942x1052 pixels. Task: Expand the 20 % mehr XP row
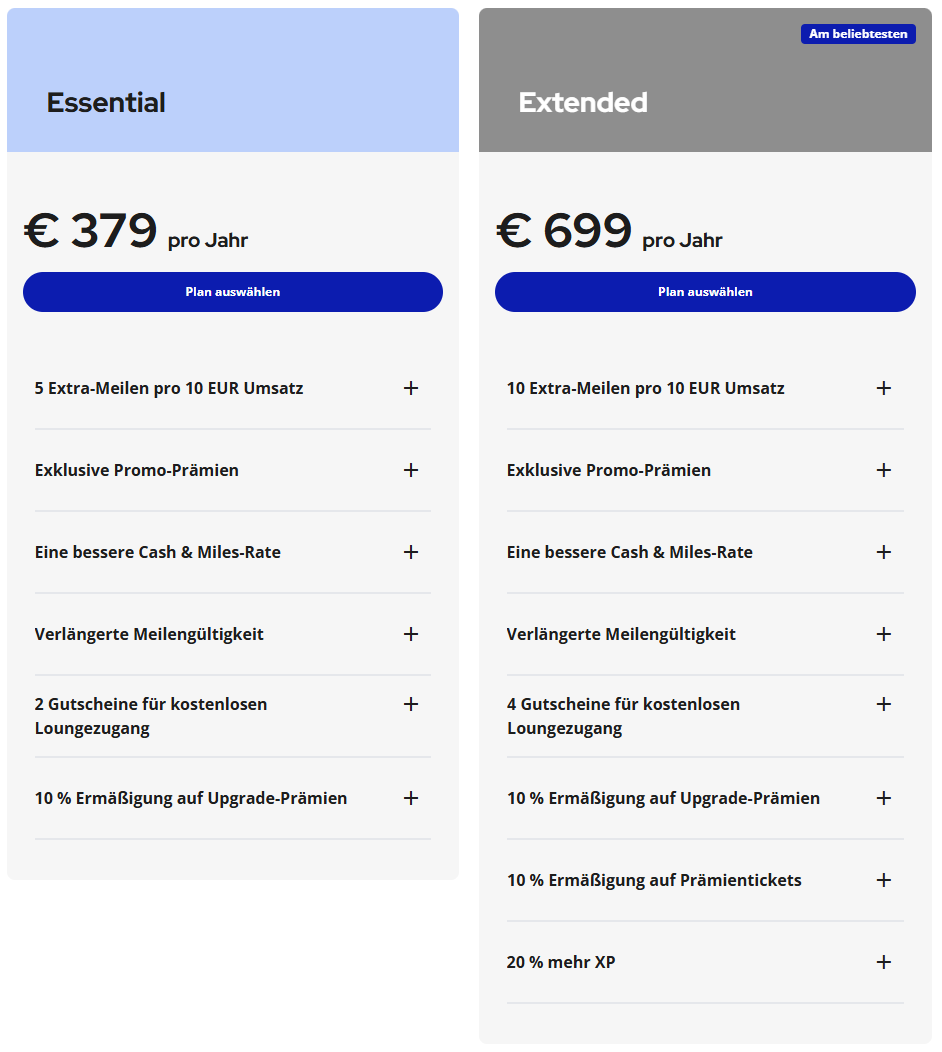click(883, 962)
